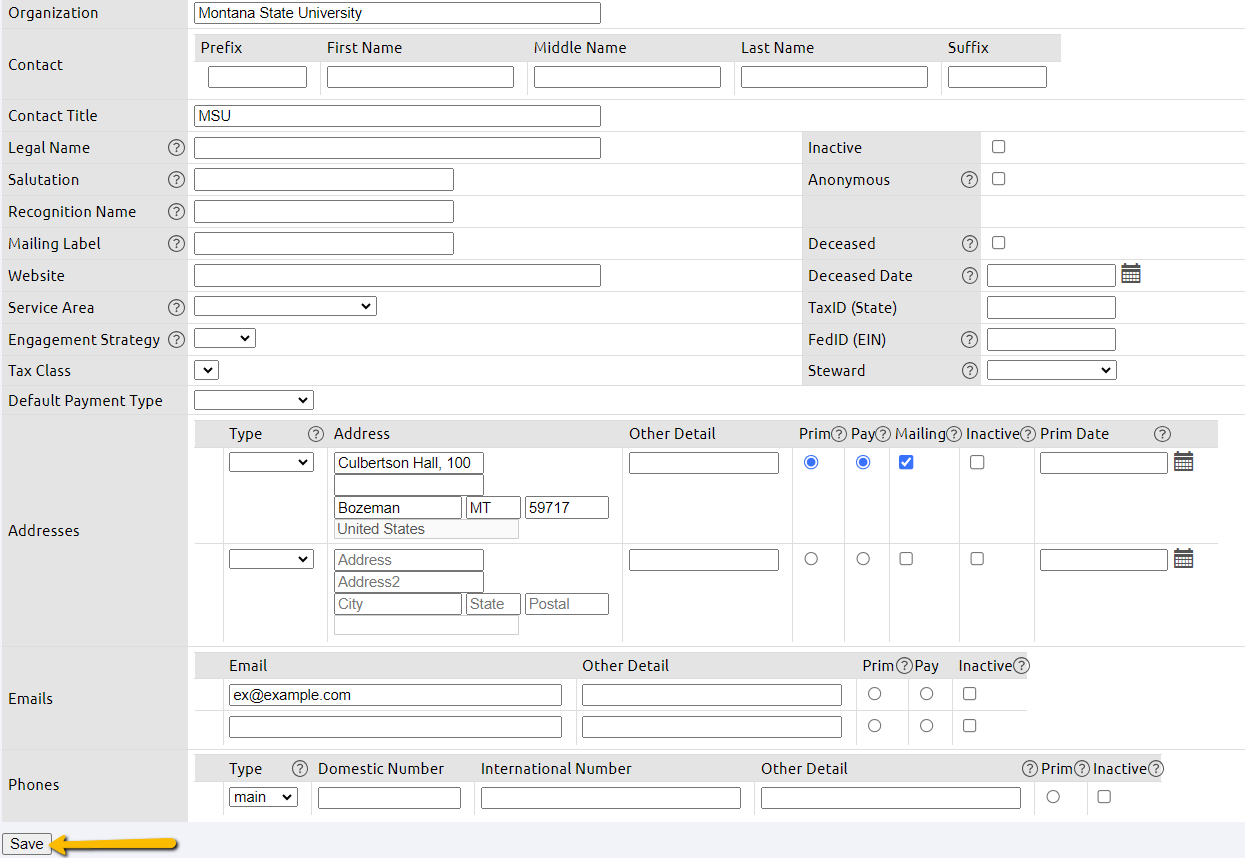This screenshot has height=858, width=1245.
Task: Click the International Number phone field
Action: pos(611,798)
